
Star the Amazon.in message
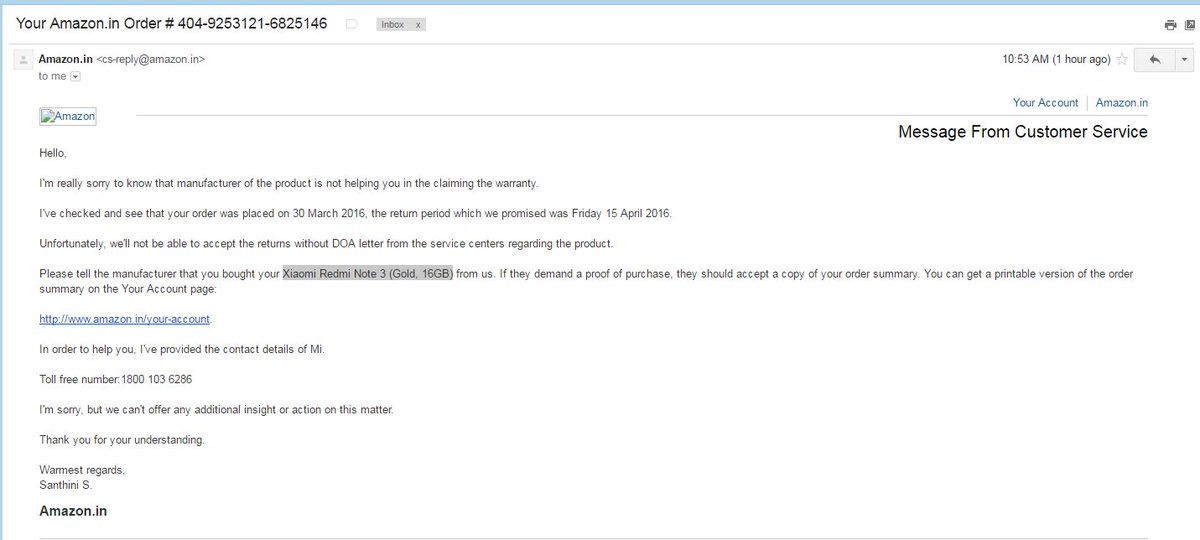tap(1122, 60)
